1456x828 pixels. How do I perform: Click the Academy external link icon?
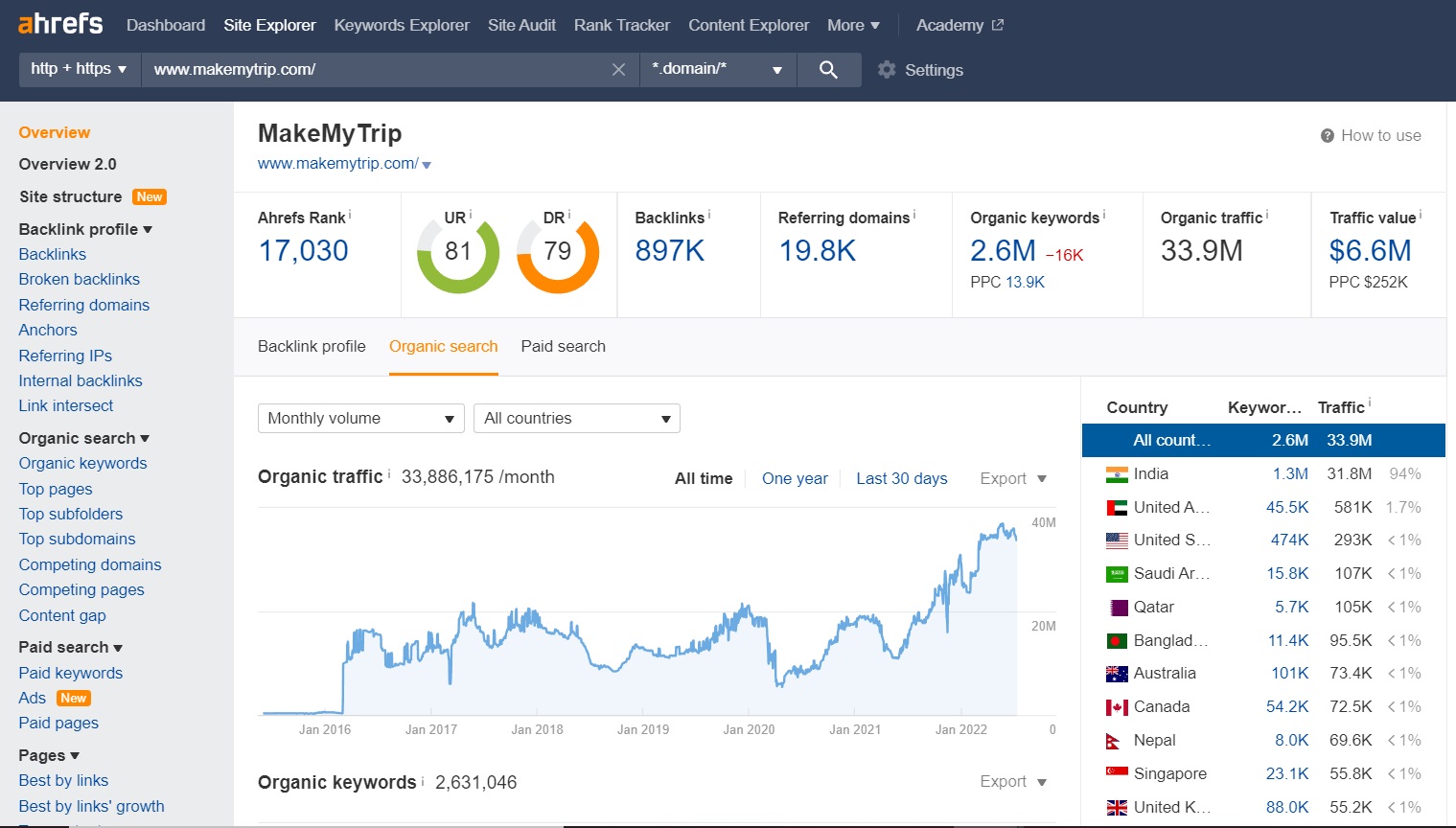[x=998, y=25]
